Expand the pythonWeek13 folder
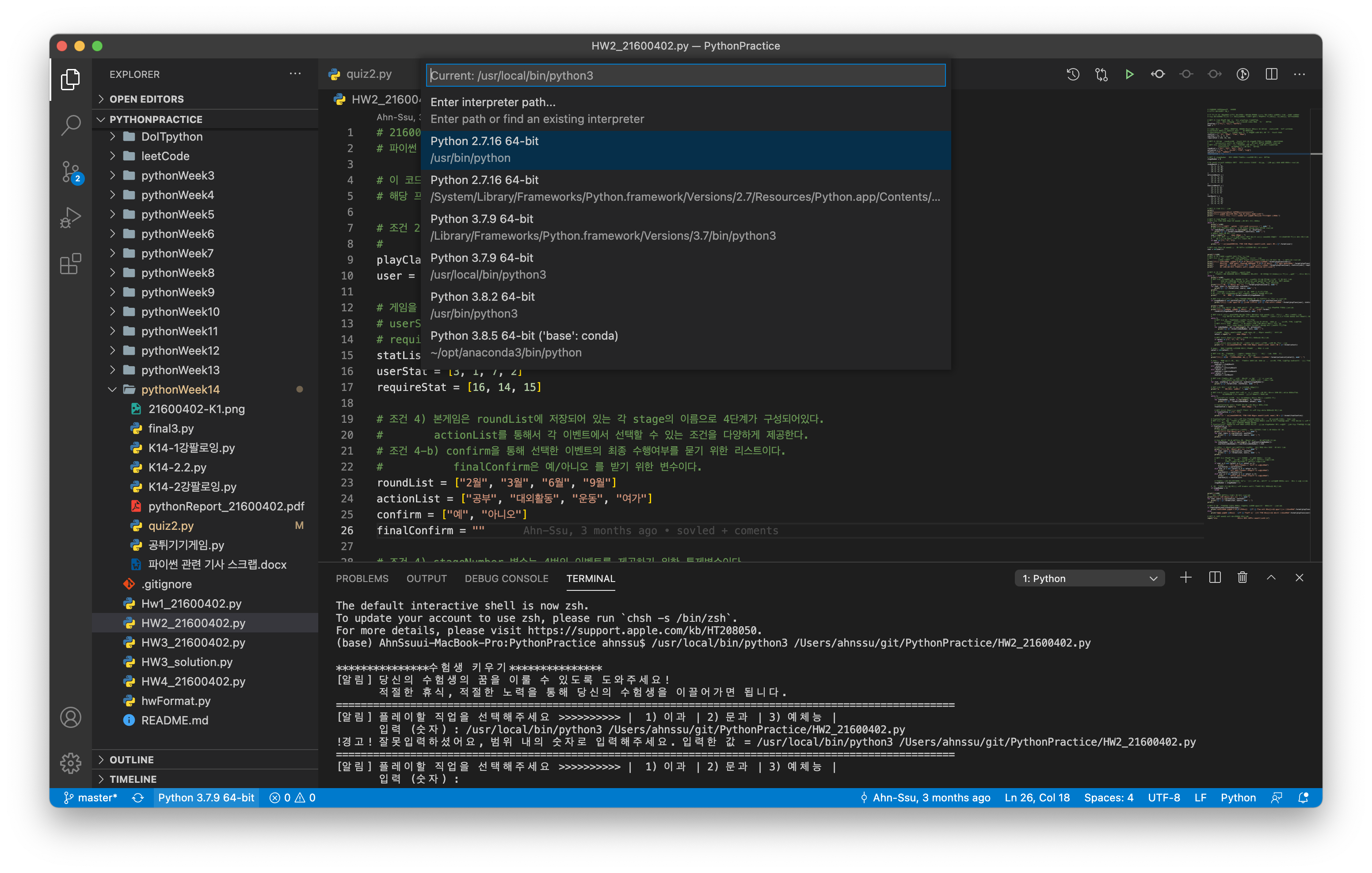1372x873 pixels. (x=180, y=370)
